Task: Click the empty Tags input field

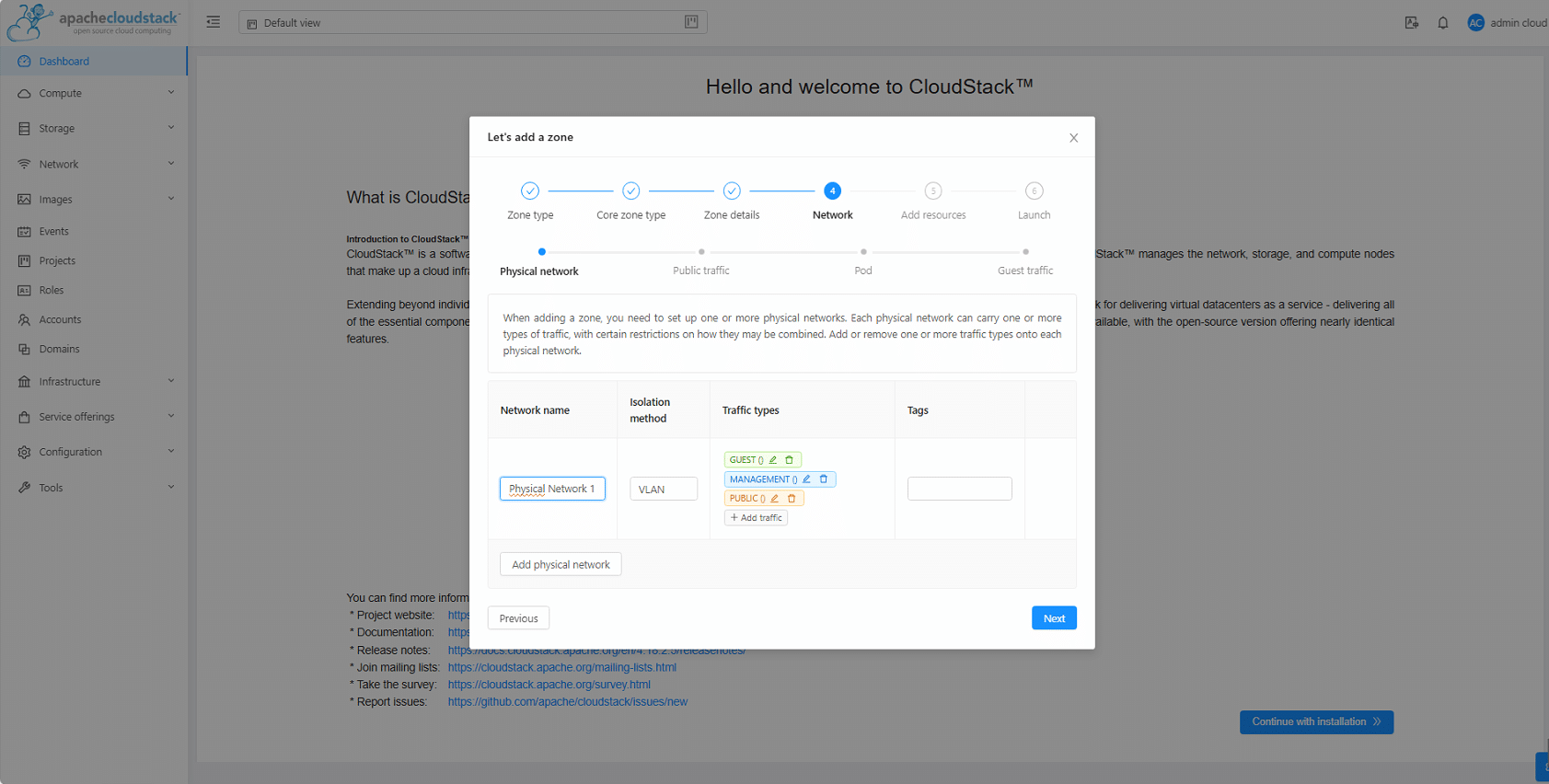Action: point(959,489)
